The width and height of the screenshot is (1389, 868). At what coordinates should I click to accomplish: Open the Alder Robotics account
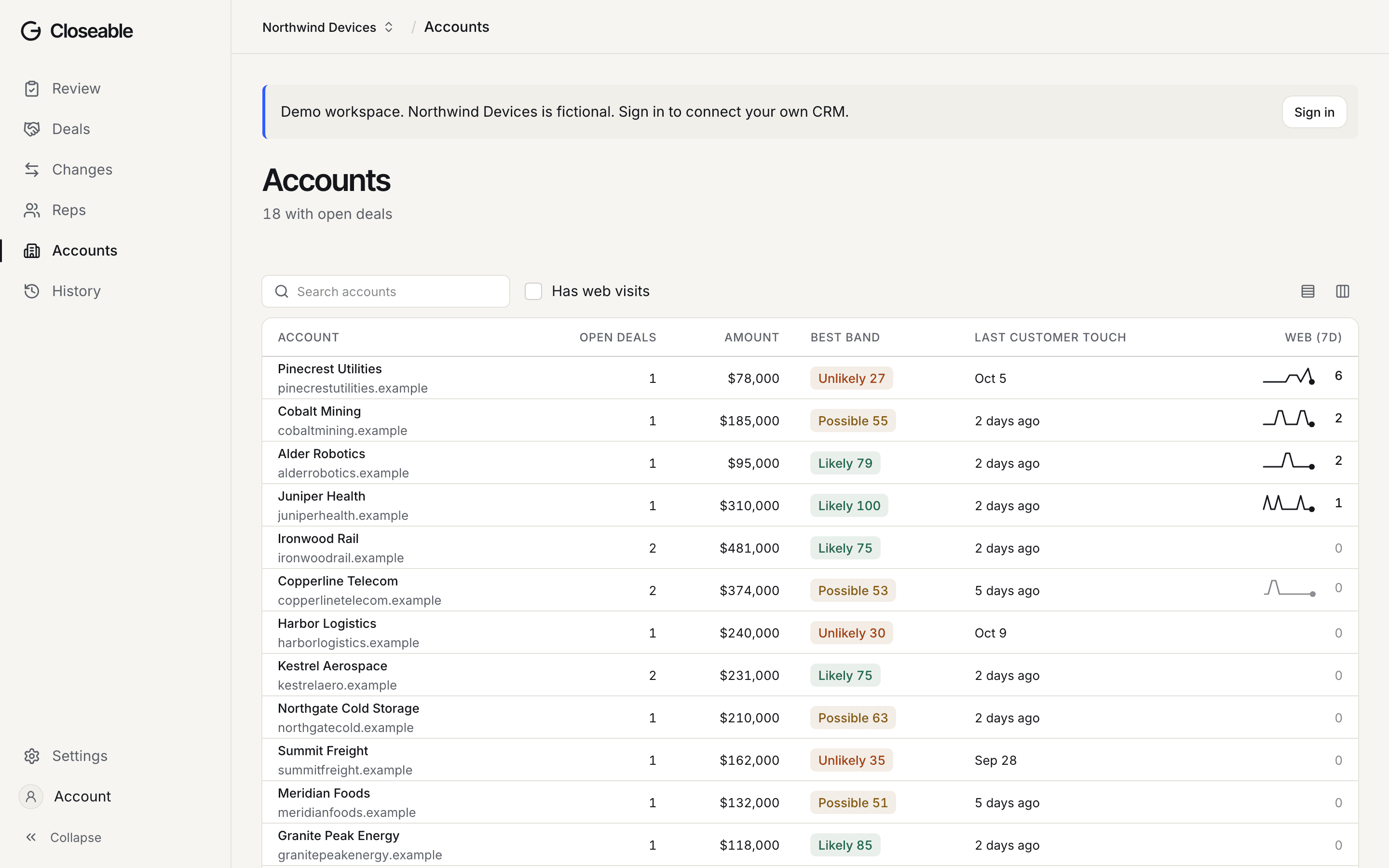point(321,454)
